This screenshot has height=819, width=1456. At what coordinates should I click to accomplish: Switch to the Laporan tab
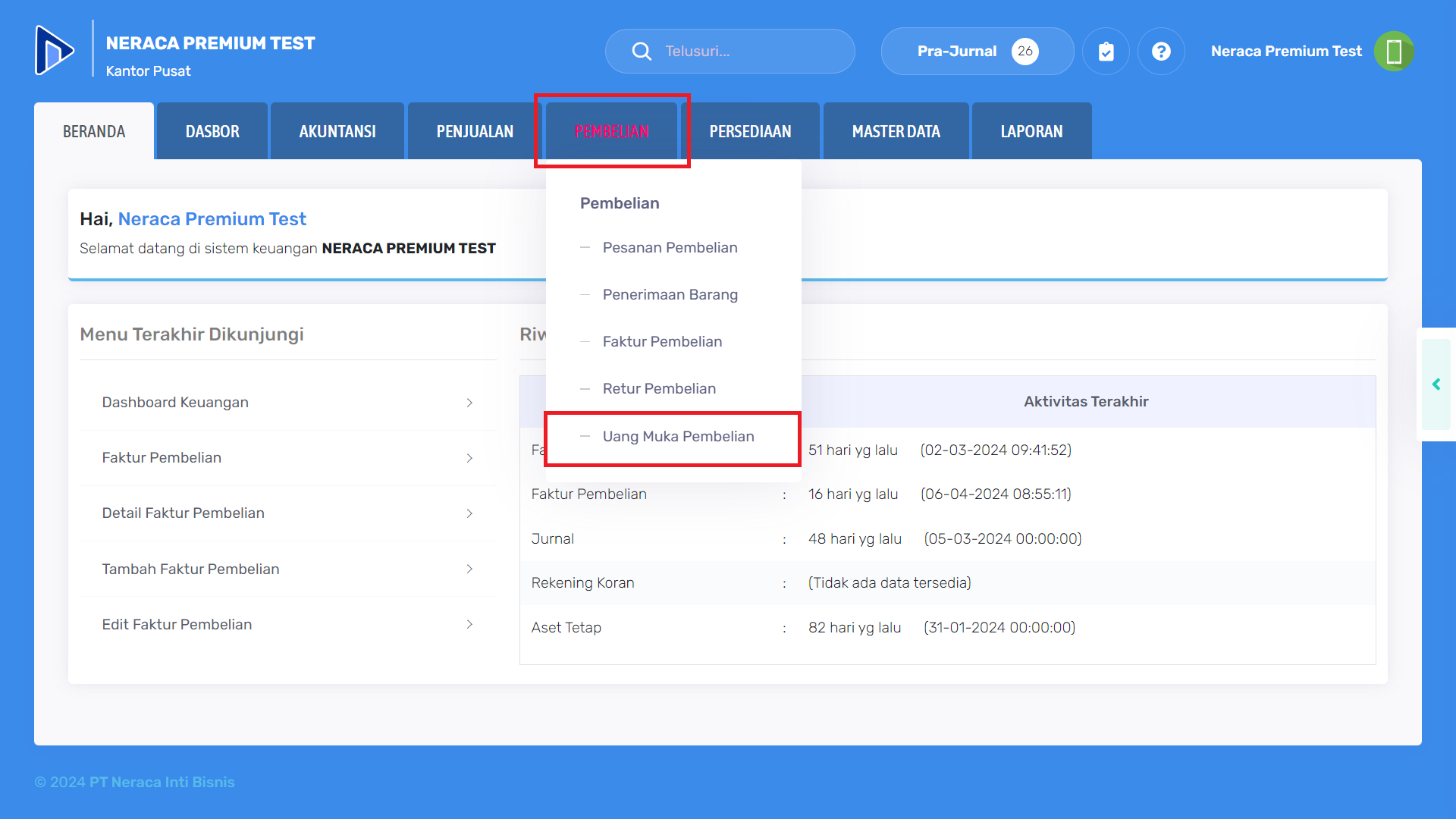pos(1031,132)
